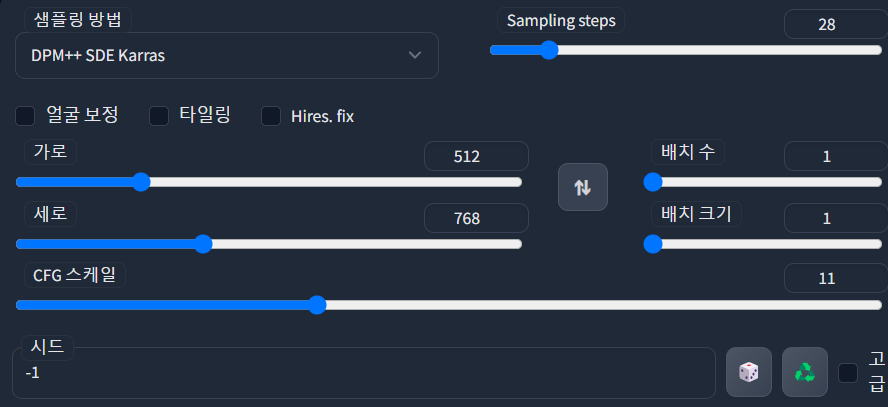Enable the 얼굴 보정 checkbox
The height and width of the screenshot is (407, 888).
25,116
